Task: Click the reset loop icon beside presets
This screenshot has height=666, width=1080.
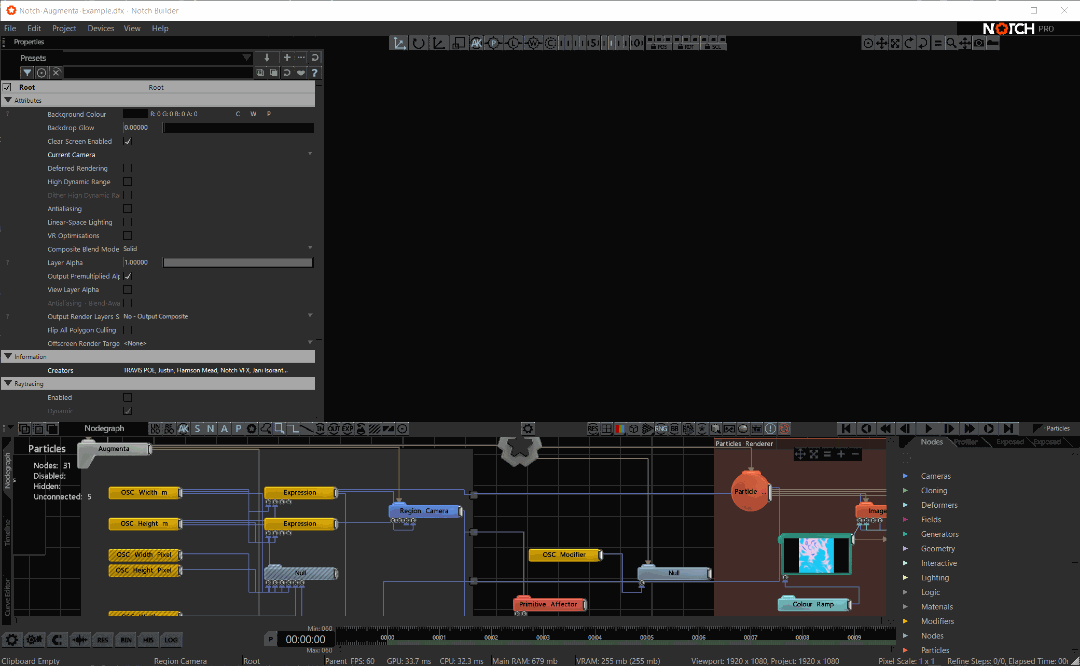Action: click(x=315, y=58)
